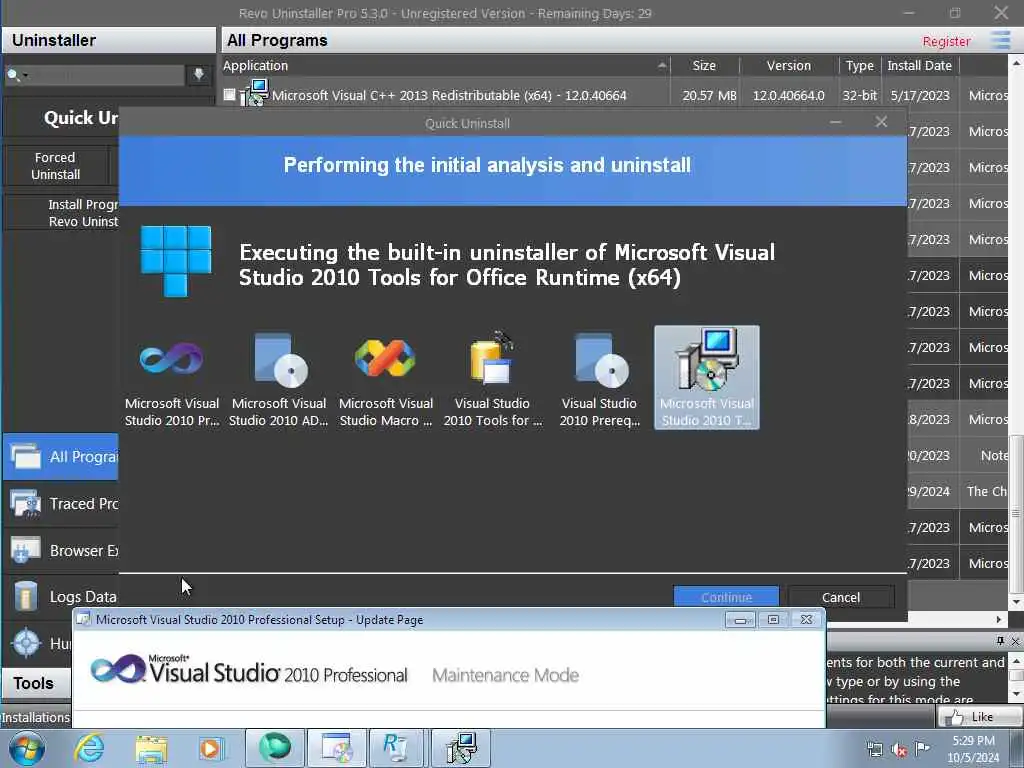
Task: Click the search magnifier dropdown icon
Action: (16, 75)
